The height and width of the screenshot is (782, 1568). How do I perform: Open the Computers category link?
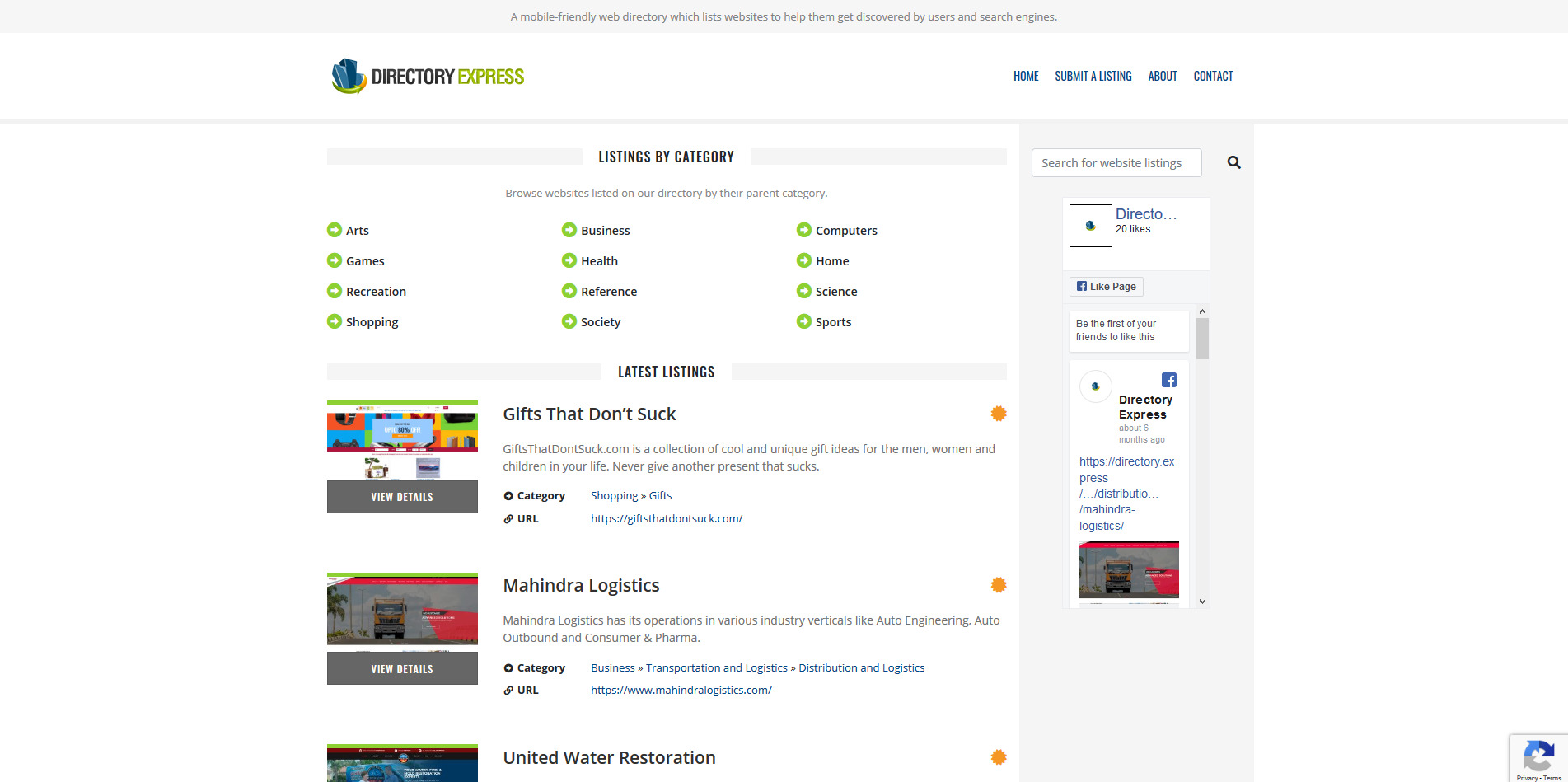click(846, 231)
